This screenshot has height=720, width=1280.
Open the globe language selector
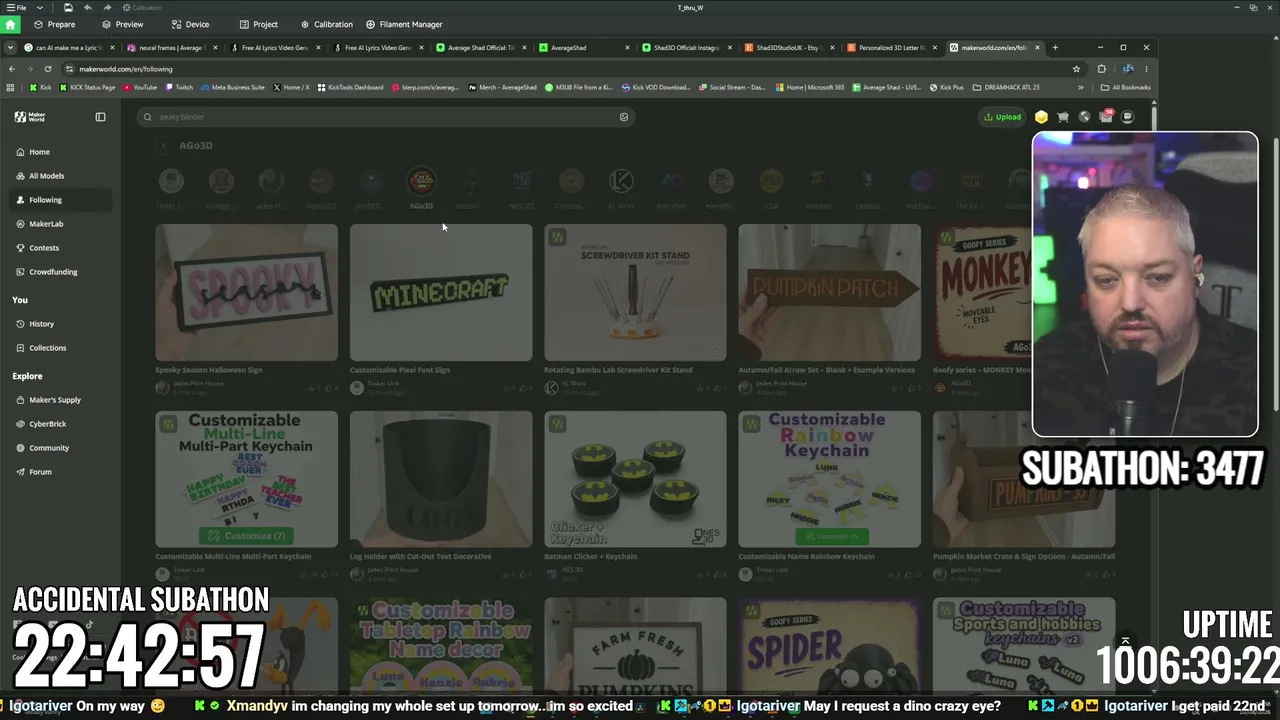pos(1084,117)
